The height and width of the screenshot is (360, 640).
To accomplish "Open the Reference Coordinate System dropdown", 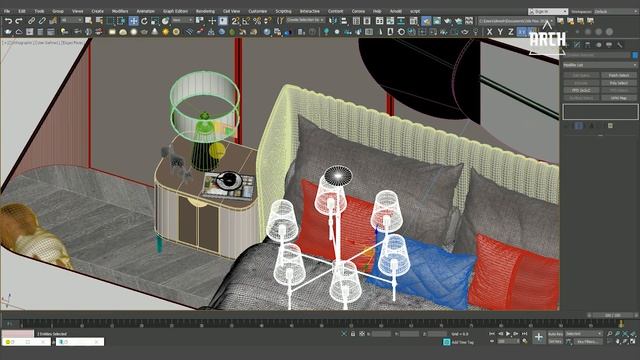I will (x=182, y=20).
